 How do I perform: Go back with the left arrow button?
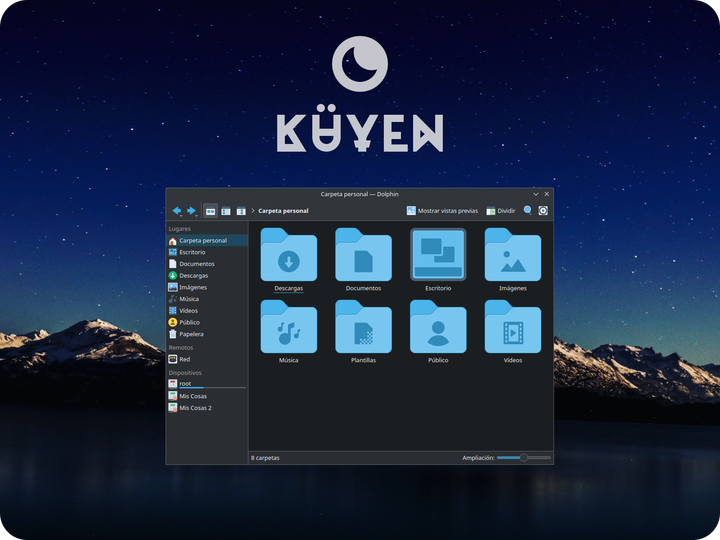coord(176,211)
